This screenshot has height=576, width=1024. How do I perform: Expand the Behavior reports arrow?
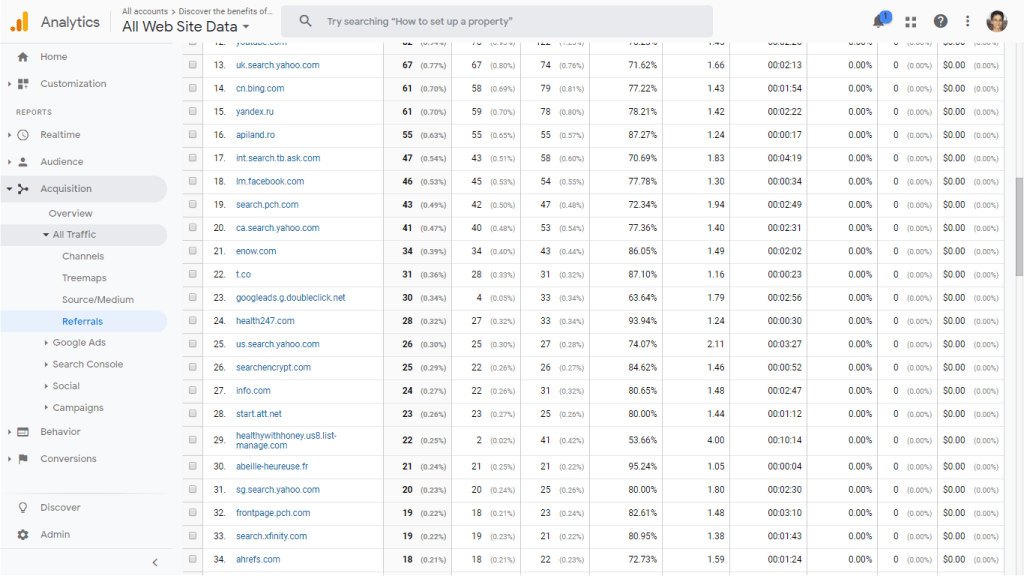9,432
